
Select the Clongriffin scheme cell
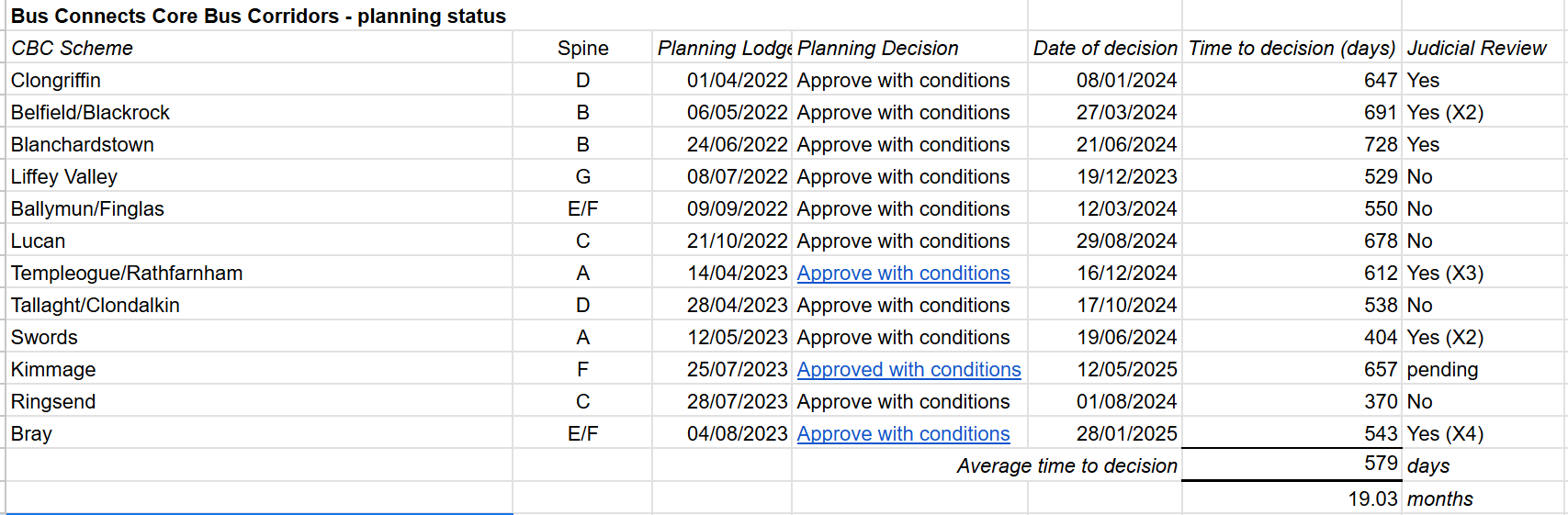click(x=259, y=80)
